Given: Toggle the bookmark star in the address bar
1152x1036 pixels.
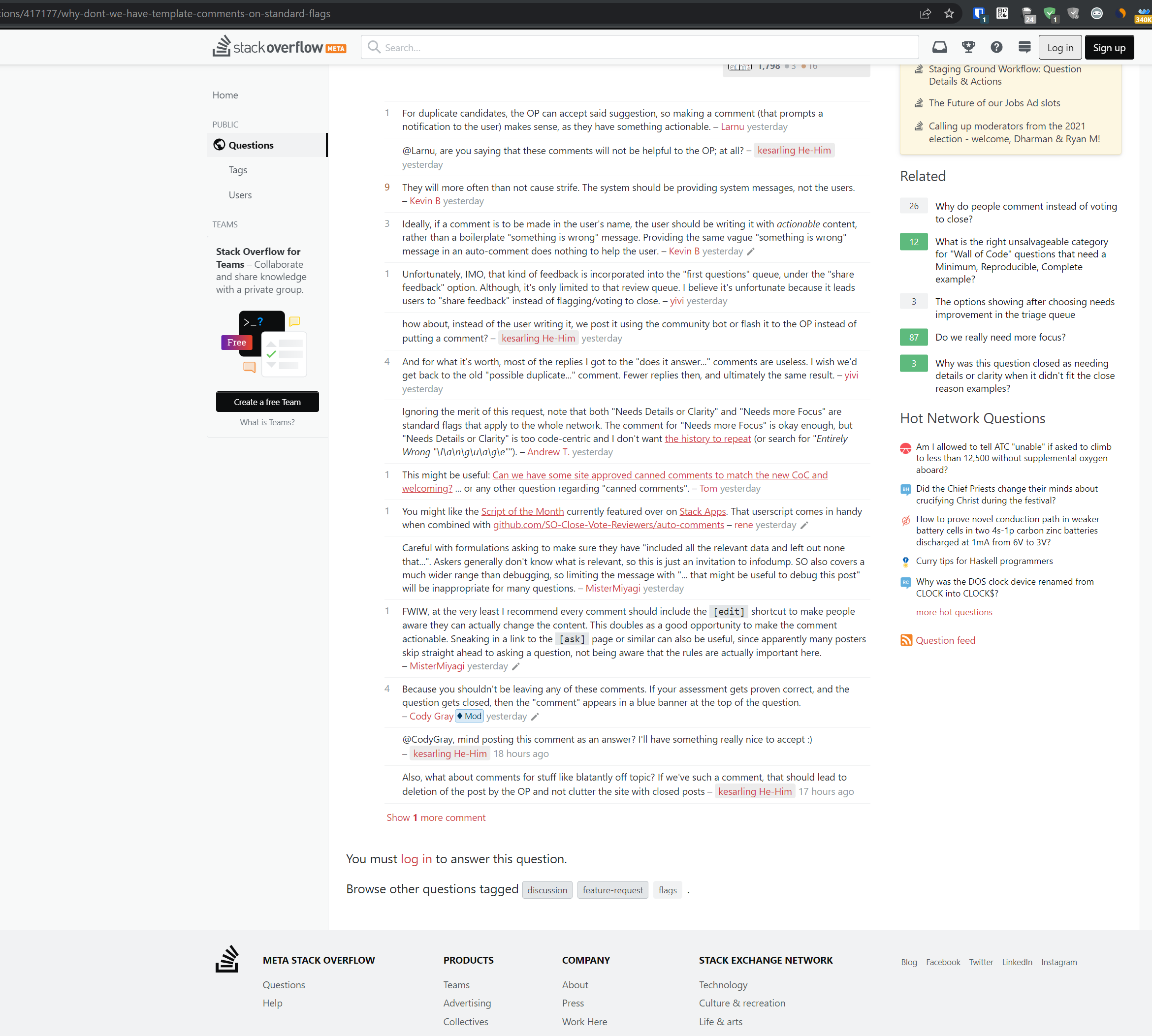Looking at the screenshot, I should 949,13.
